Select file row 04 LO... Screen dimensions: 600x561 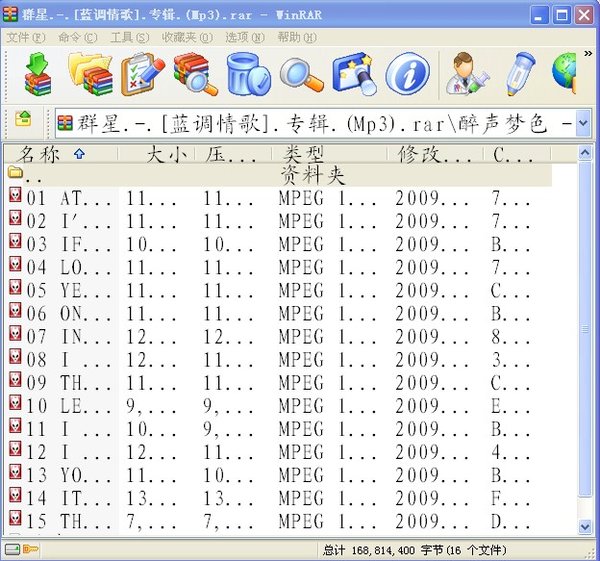click(279, 267)
